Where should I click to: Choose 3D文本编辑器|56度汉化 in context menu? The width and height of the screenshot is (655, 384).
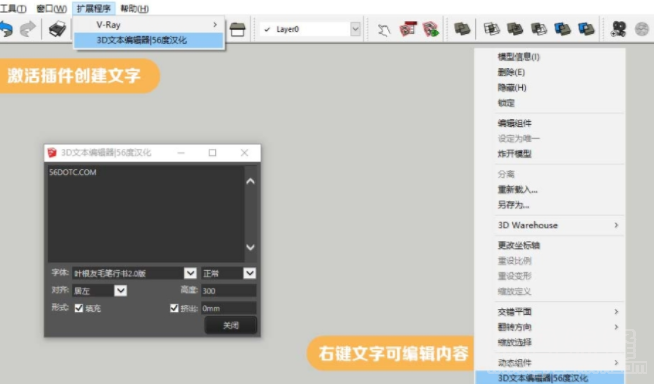click(x=550, y=378)
